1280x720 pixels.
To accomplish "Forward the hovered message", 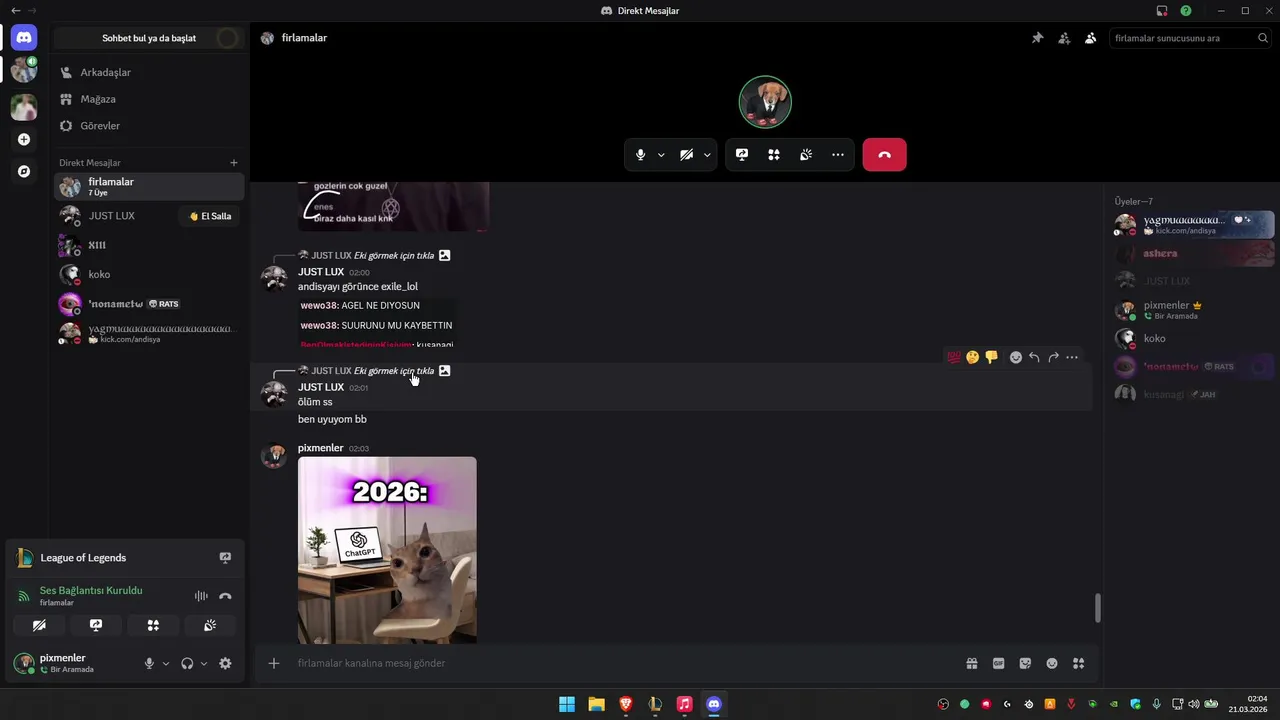I will (1053, 357).
